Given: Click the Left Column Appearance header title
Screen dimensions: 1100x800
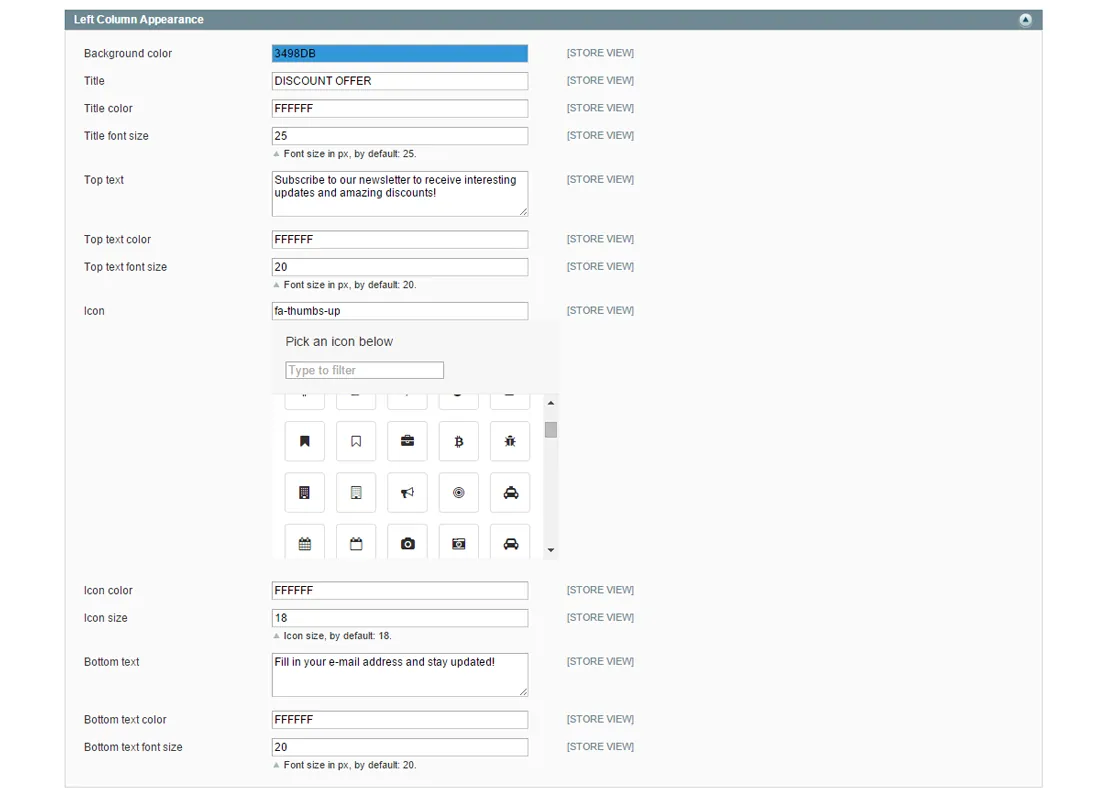Looking at the screenshot, I should click(x=139, y=20).
